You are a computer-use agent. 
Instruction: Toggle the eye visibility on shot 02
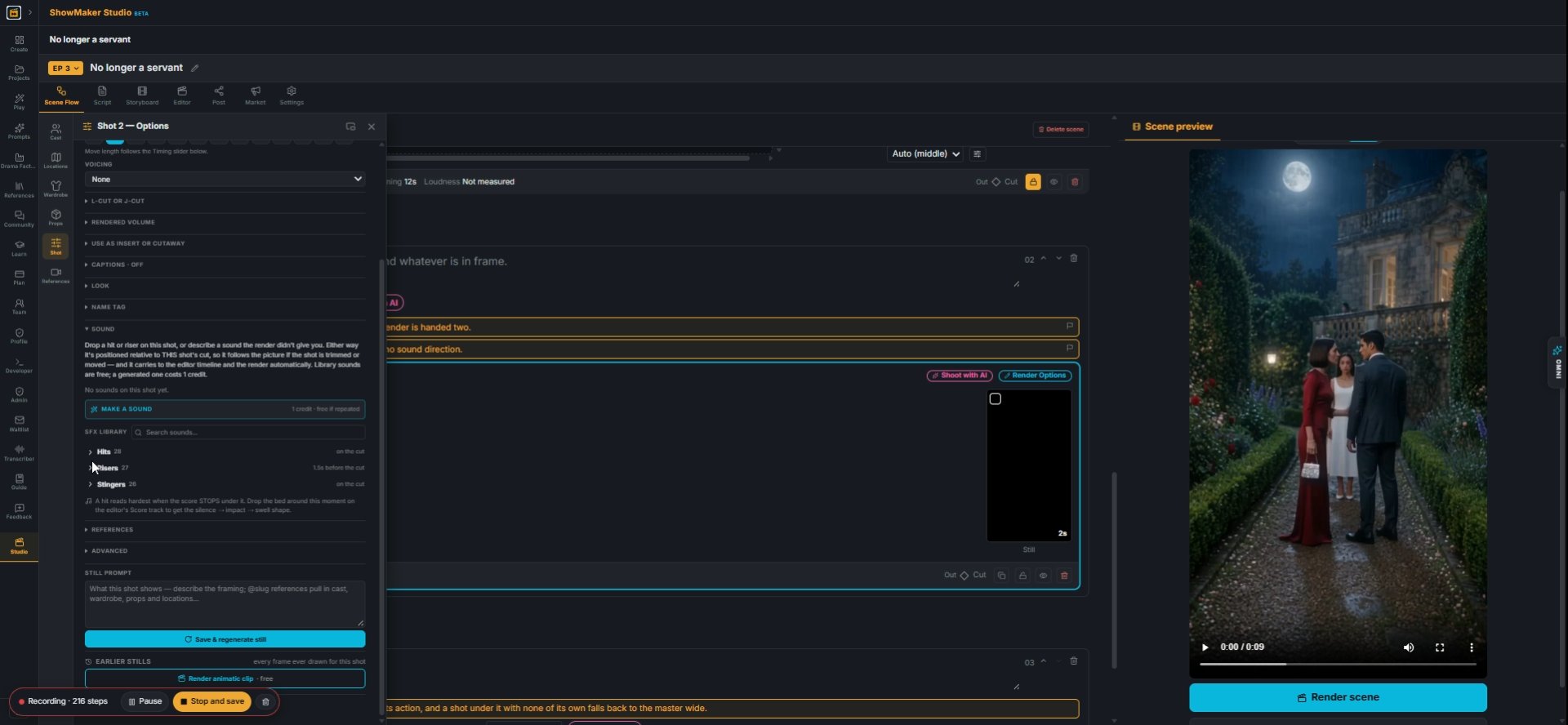click(1043, 576)
